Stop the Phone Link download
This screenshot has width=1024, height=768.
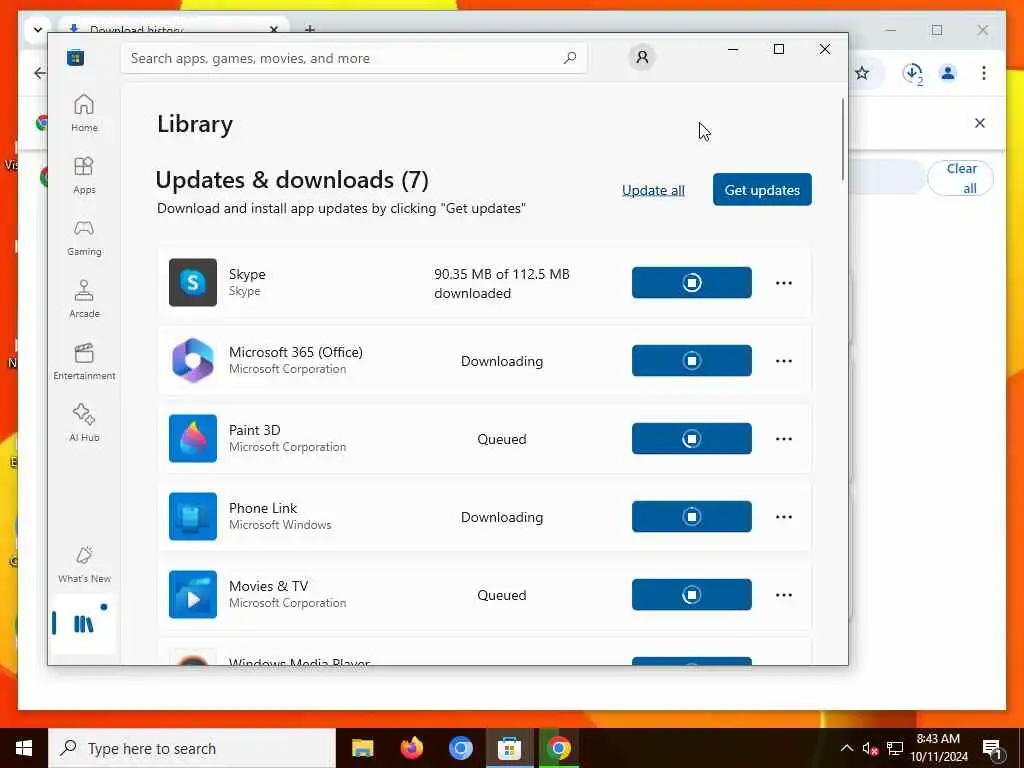click(x=692, y=517)
